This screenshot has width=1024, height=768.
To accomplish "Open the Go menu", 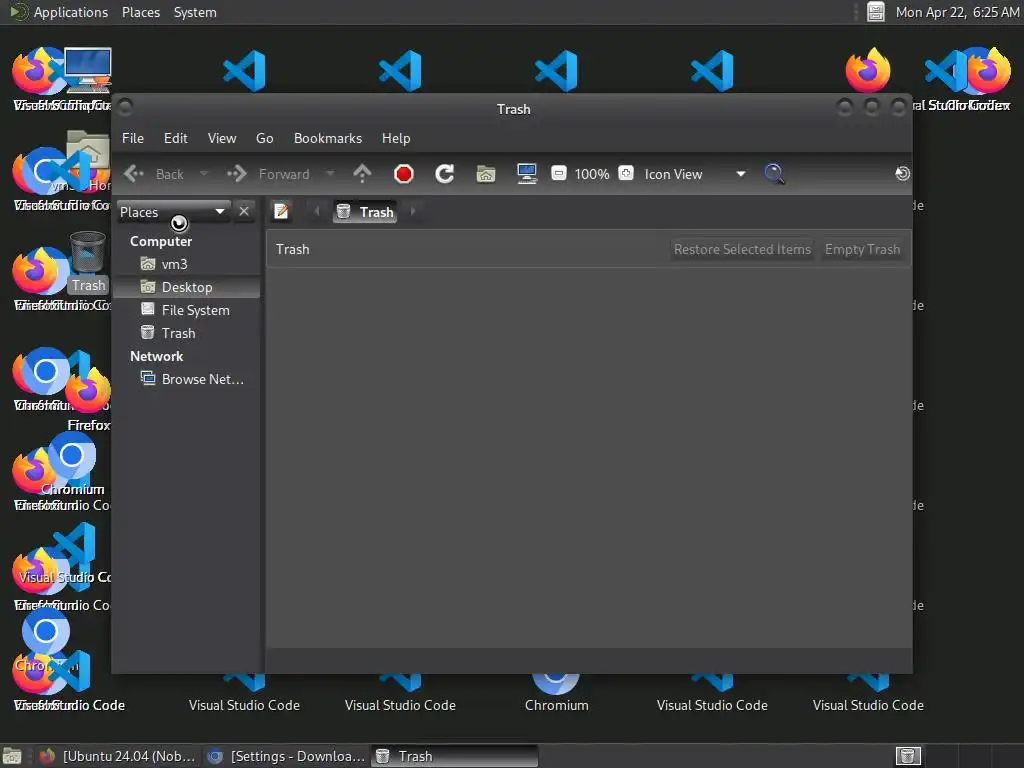I will [264, 138].
